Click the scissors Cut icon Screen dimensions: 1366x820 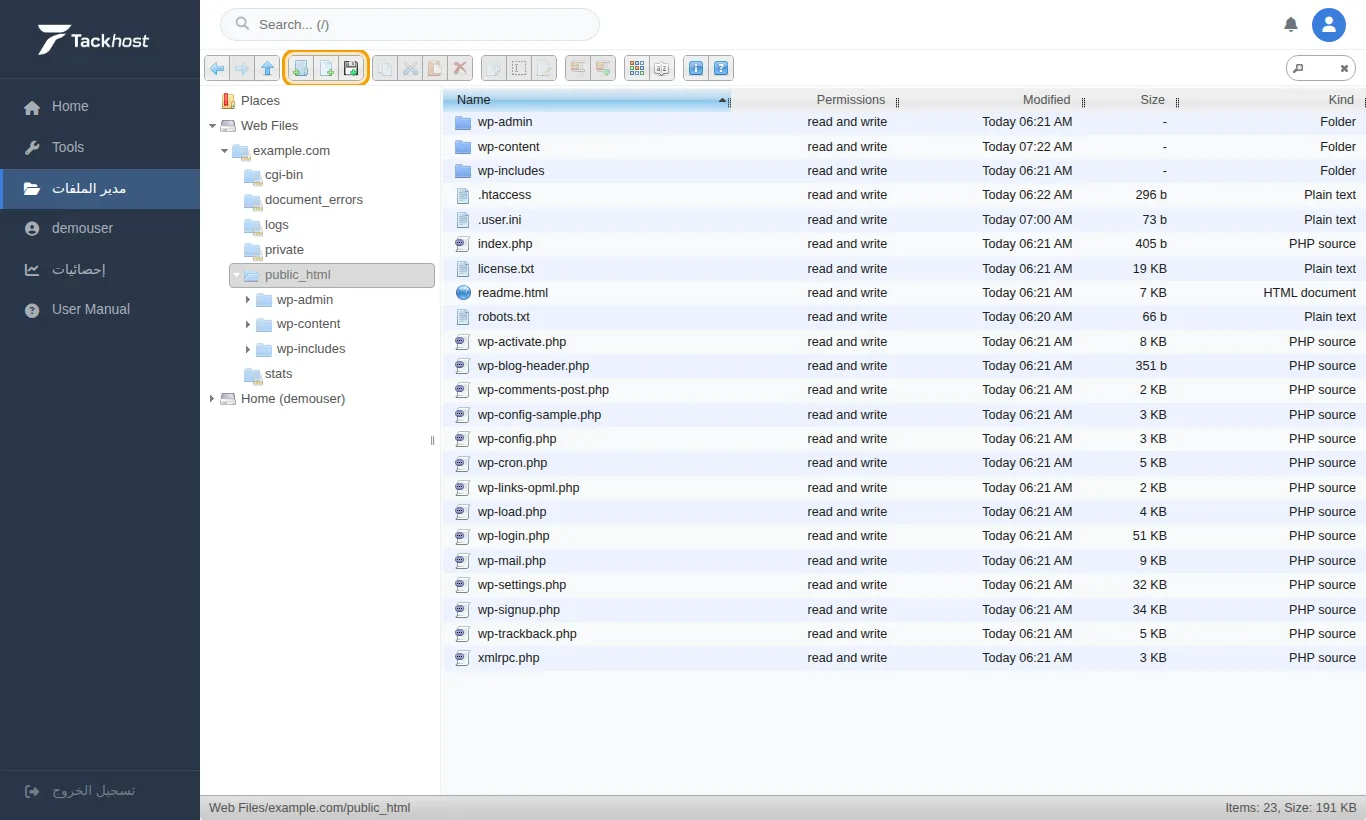click(x=410, y=68)
